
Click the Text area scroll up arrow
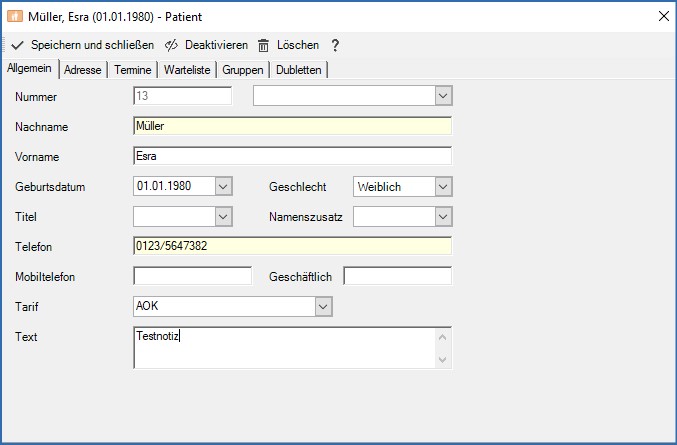pos(443,337)
